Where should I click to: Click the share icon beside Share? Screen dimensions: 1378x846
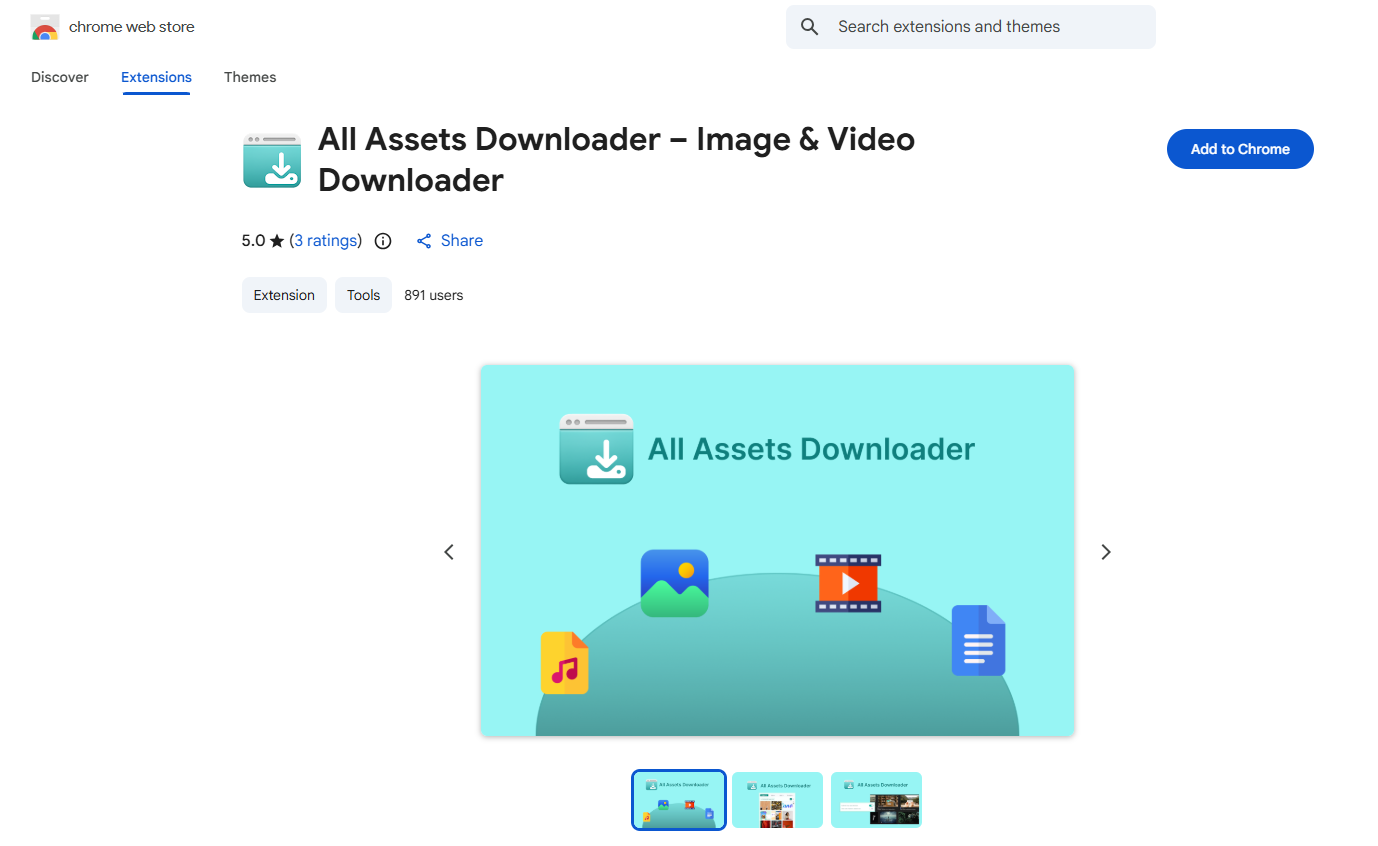point(424,241)
